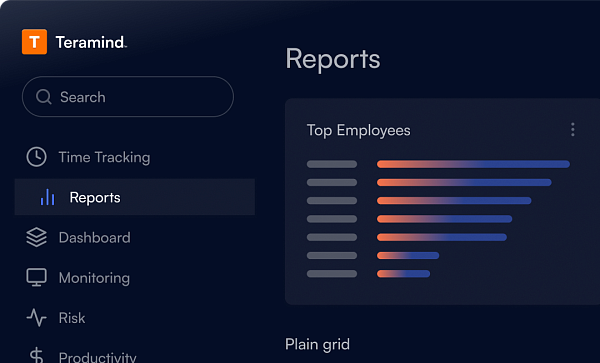The width and height of the screenshot is (600, 363).
Task: Navigate to the Risk section label
Action: [x=72, y=318]
